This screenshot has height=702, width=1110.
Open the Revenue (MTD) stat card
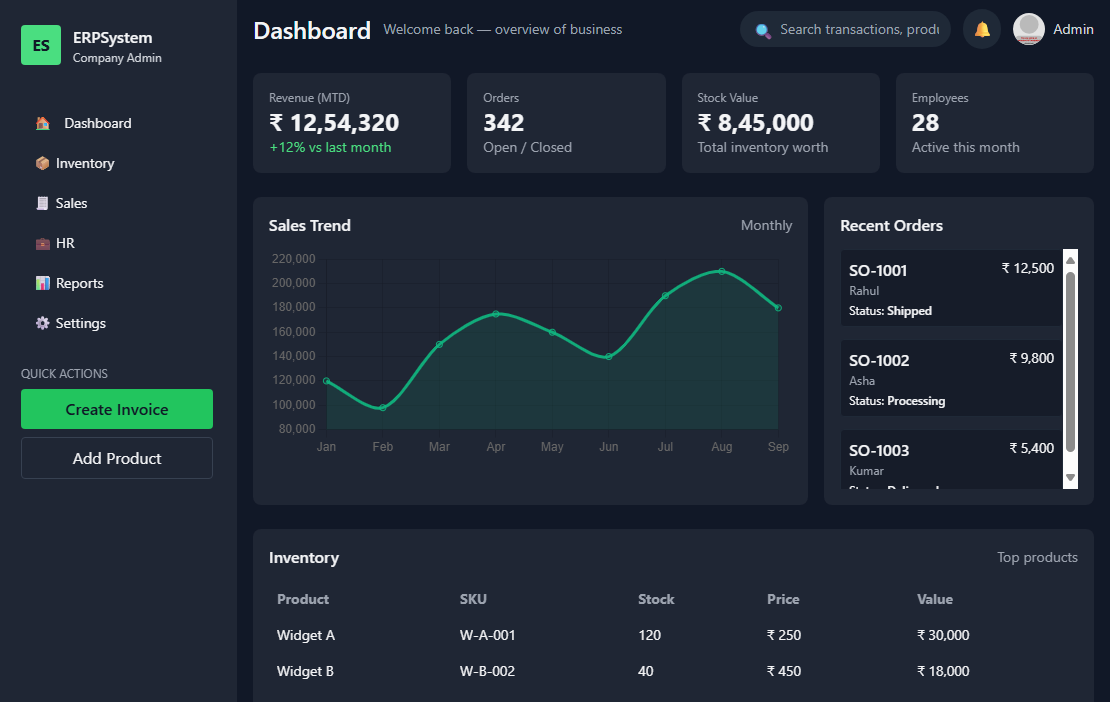pos(351,123)
